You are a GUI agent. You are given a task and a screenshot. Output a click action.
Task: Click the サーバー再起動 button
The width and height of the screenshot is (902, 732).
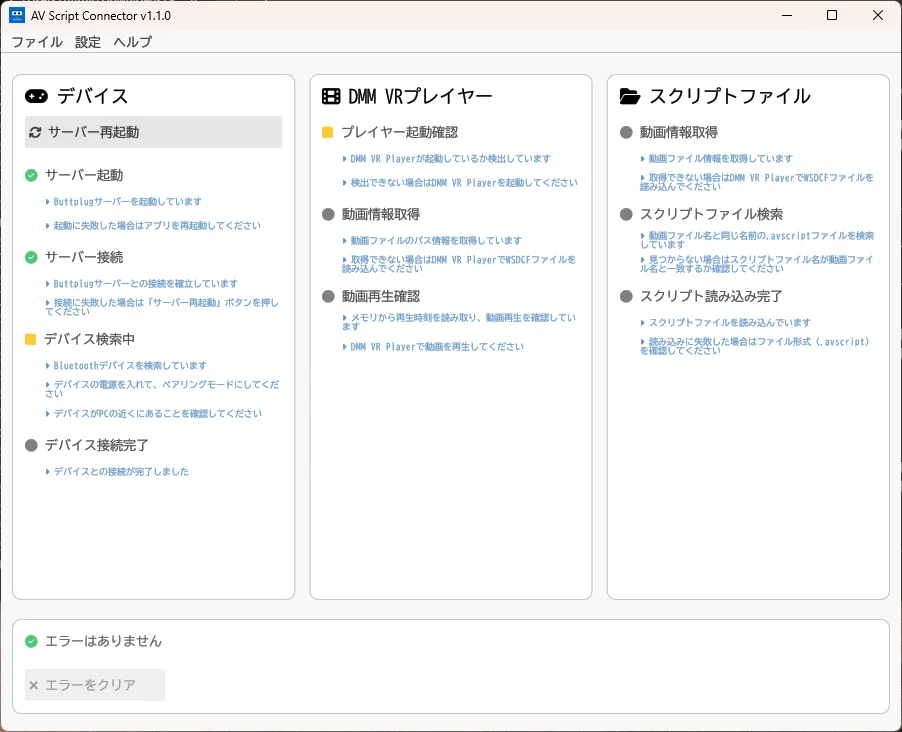click(x=154, y=132)
